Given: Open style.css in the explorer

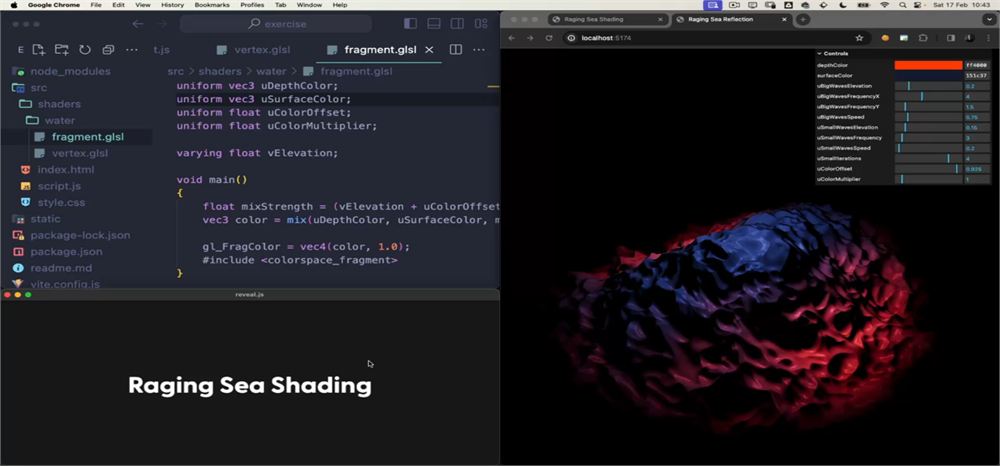Looking at the screenshot, I should point(61,202).
